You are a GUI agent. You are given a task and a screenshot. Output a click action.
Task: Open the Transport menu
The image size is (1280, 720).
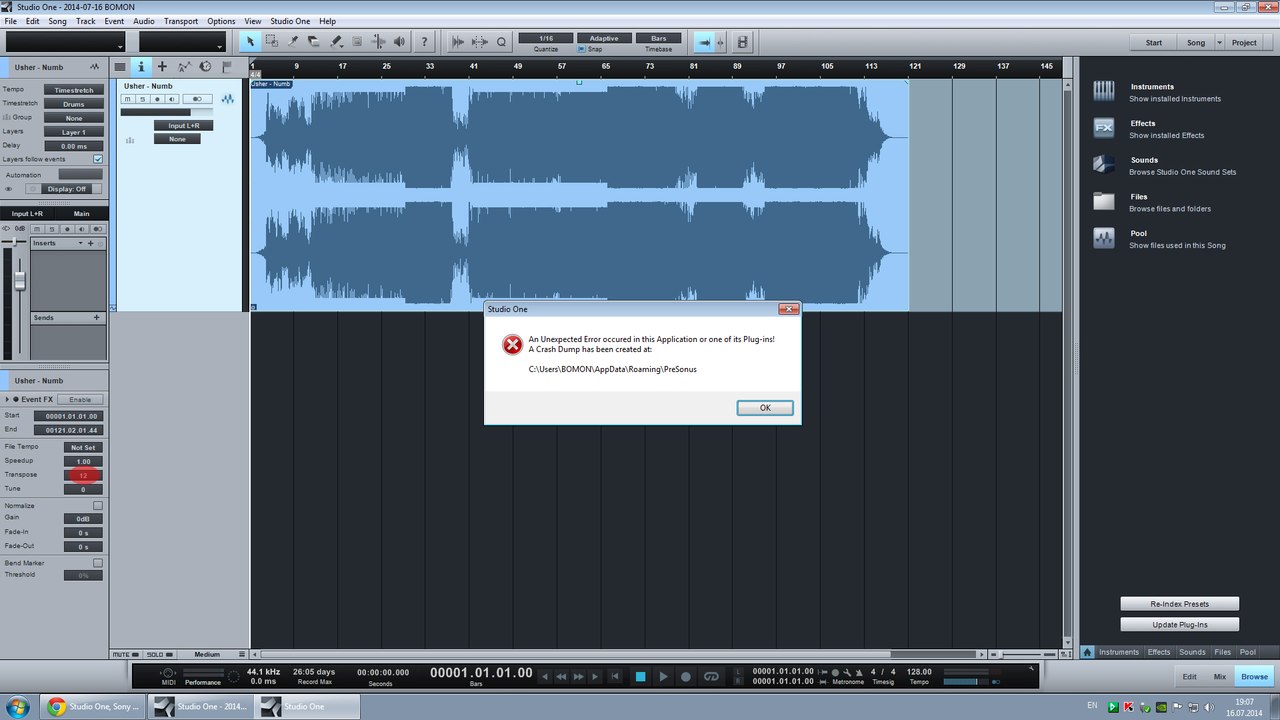[x=181, y=21]
